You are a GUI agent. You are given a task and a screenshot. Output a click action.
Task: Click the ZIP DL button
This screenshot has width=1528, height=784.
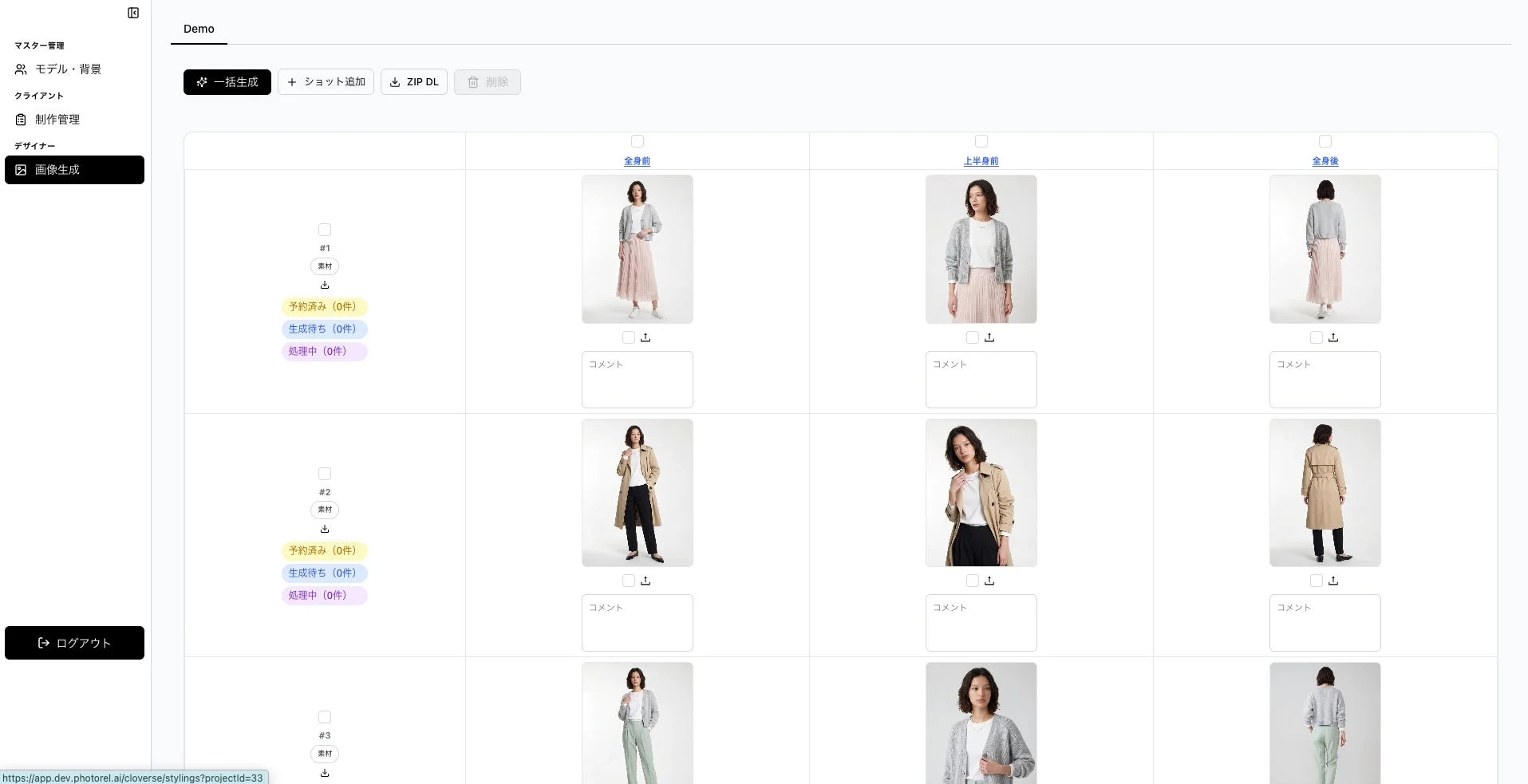point(414,82)
